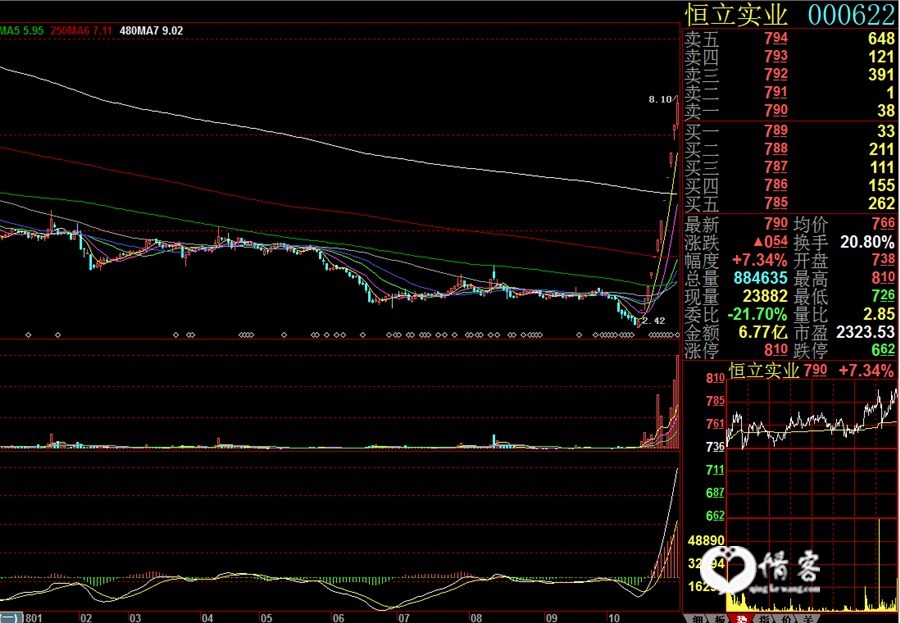Click the 买五 volume 262

click(x=882, y=203)
